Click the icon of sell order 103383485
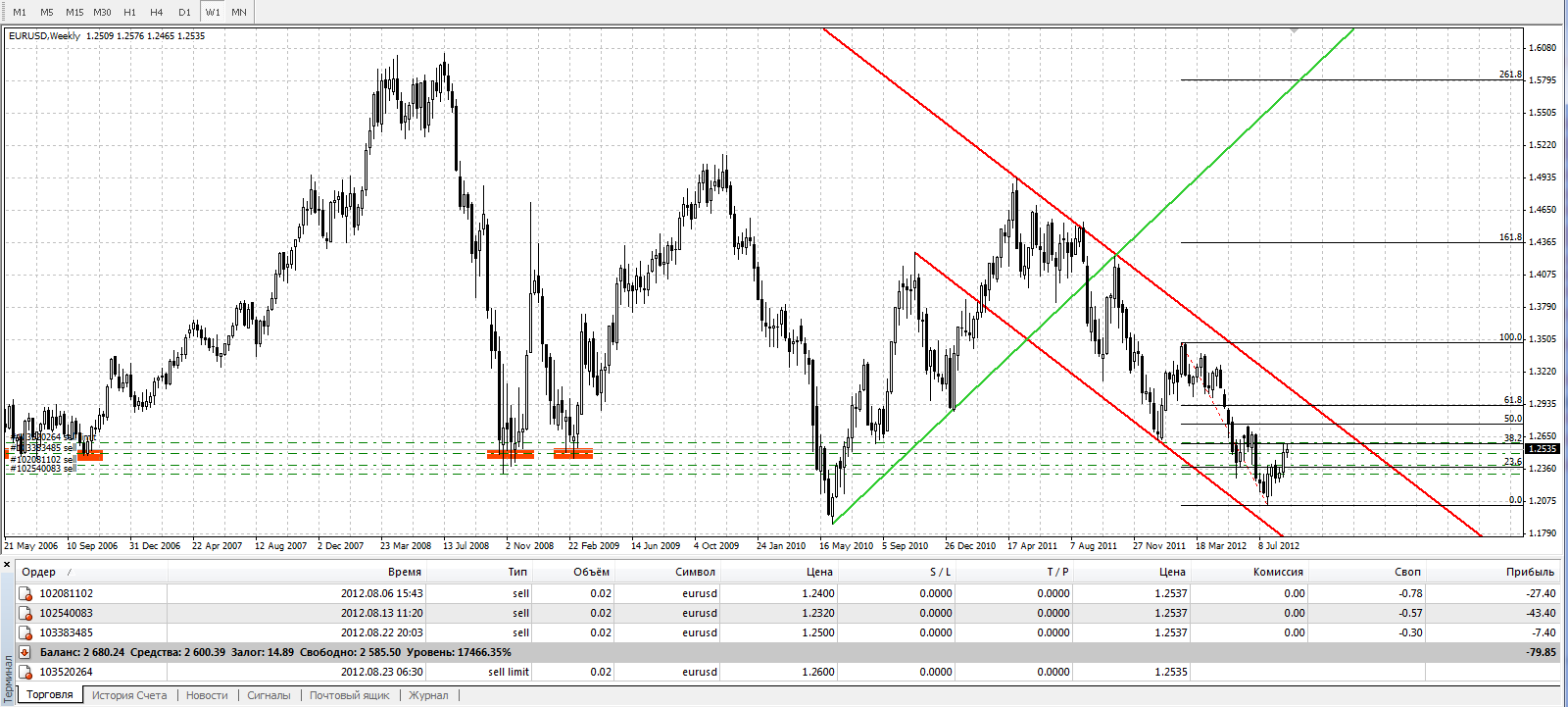 pos(25,632)
